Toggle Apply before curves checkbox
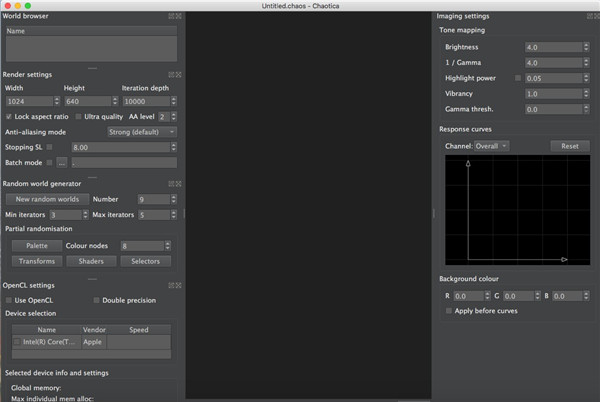 tap(449, 311)
